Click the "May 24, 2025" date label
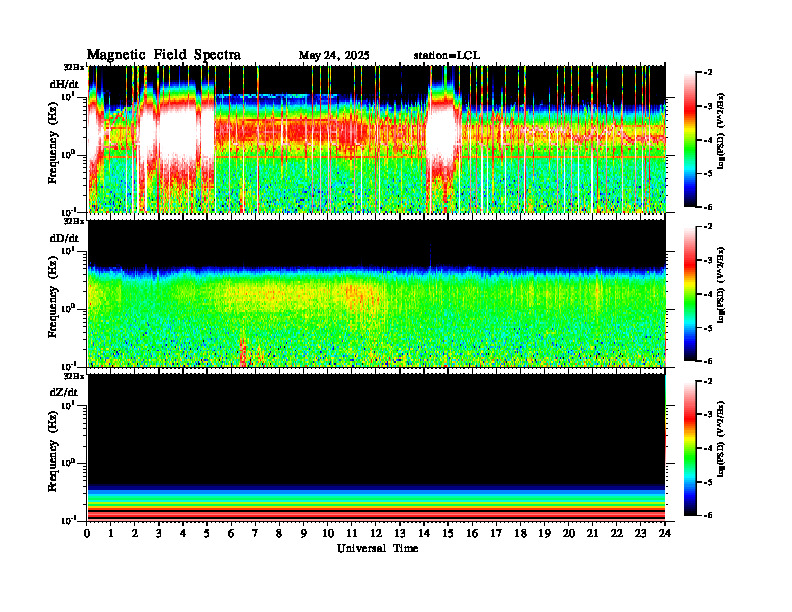This screenshot has height=612, width=792. coord(334,55)
